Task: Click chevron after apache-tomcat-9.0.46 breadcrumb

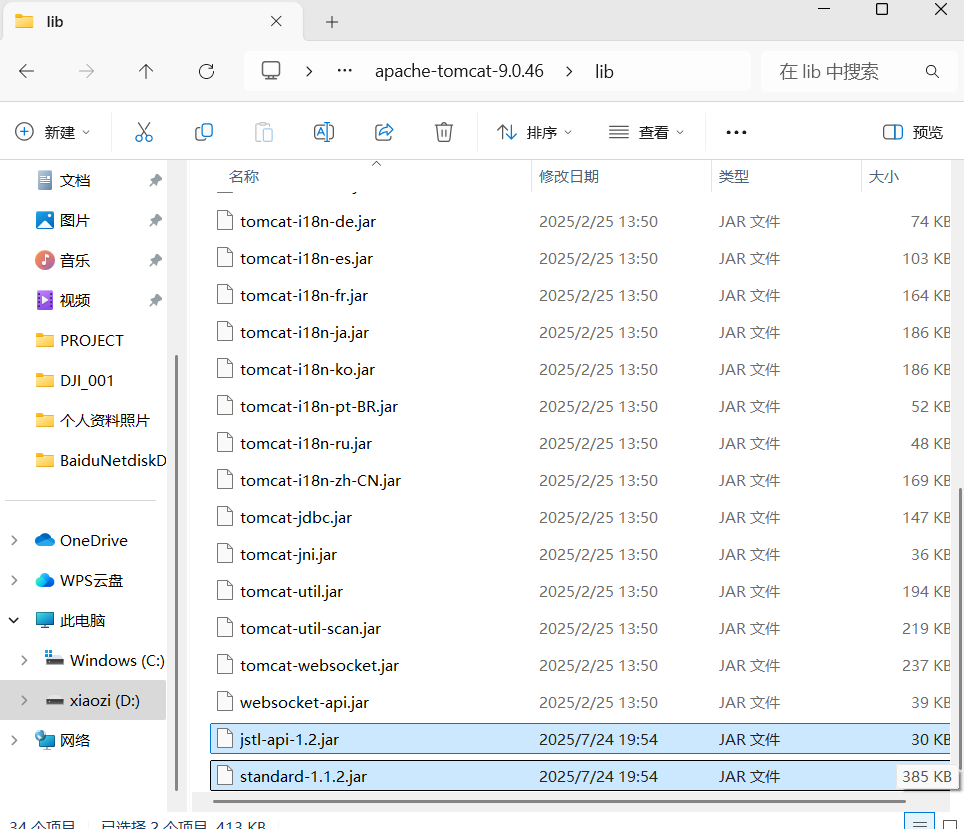Action: coord(569,72)
